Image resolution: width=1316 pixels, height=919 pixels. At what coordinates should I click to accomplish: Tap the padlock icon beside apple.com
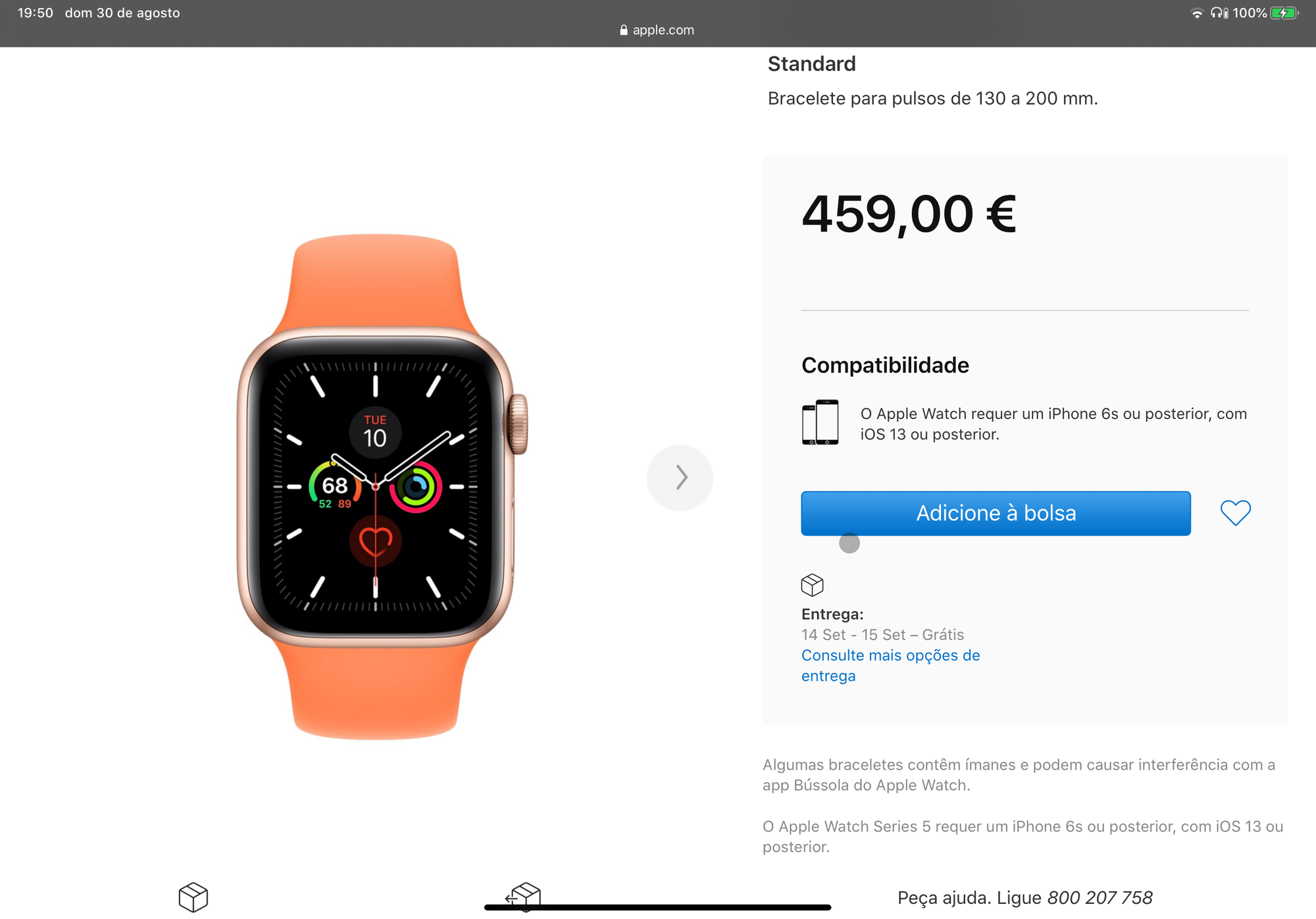pos(623,30)
